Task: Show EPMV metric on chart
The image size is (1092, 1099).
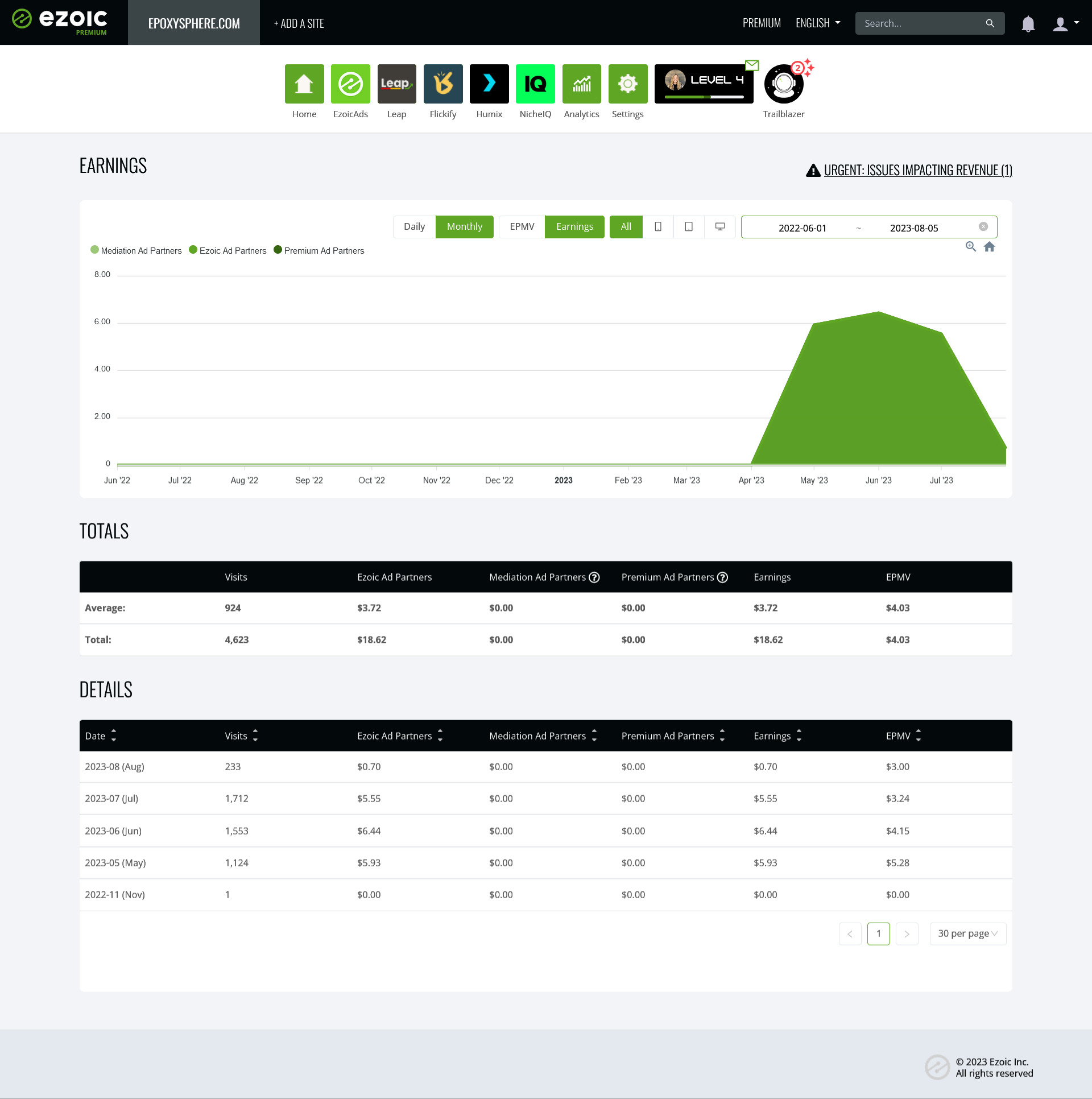Action: pyautogui.click(x=522, y=227)
